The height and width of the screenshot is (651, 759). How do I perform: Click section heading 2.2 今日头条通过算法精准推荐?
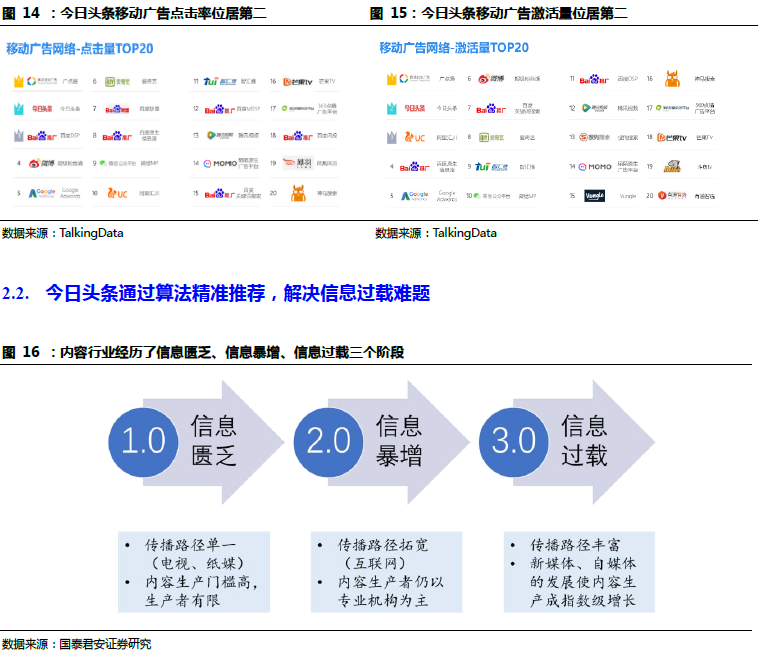216,293
